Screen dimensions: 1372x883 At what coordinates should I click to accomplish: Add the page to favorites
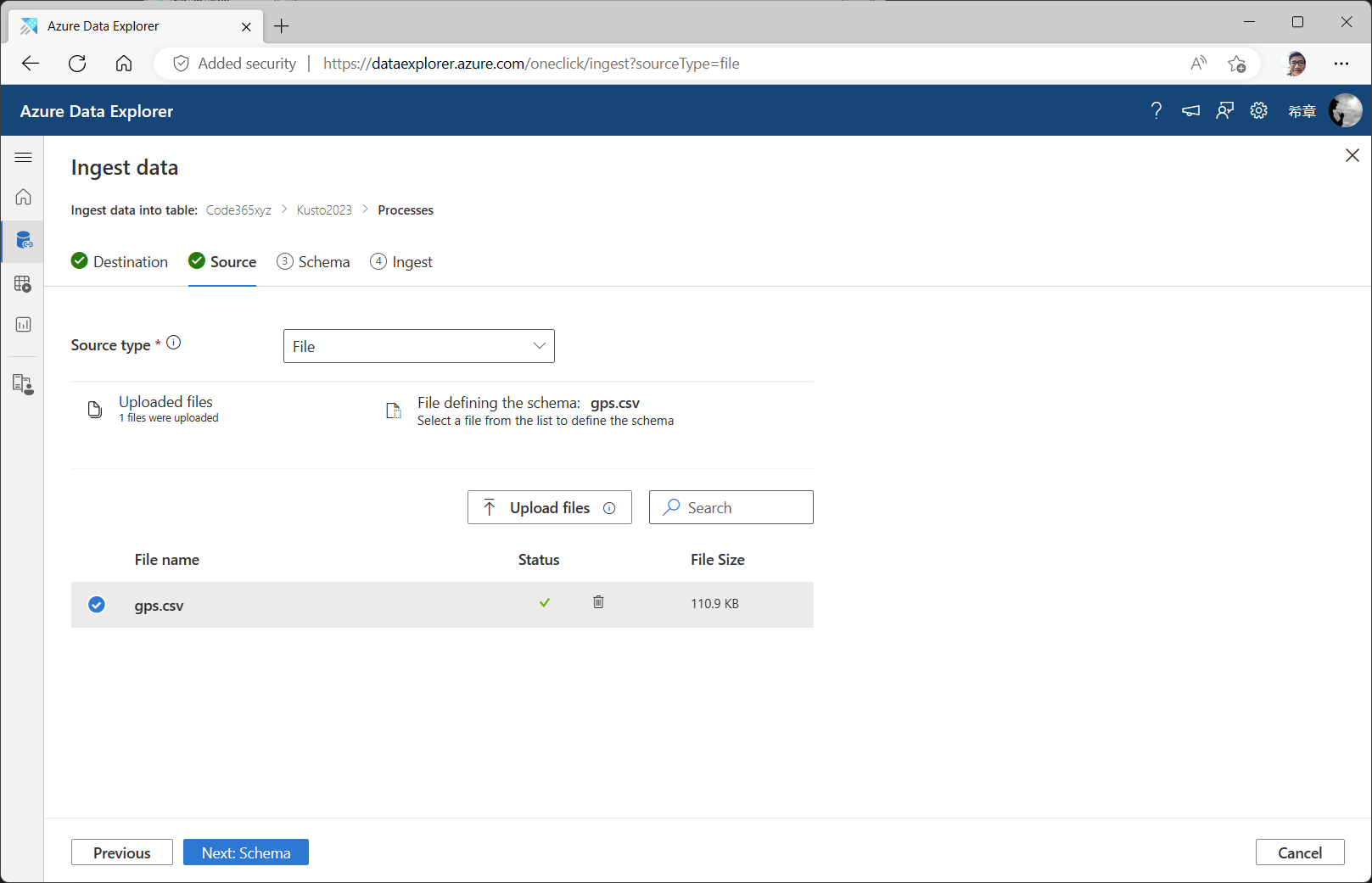(1237, 64)
